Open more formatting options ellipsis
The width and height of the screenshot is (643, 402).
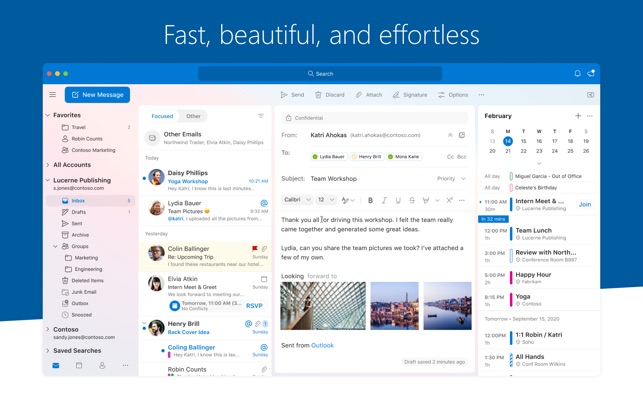[462, 200]
